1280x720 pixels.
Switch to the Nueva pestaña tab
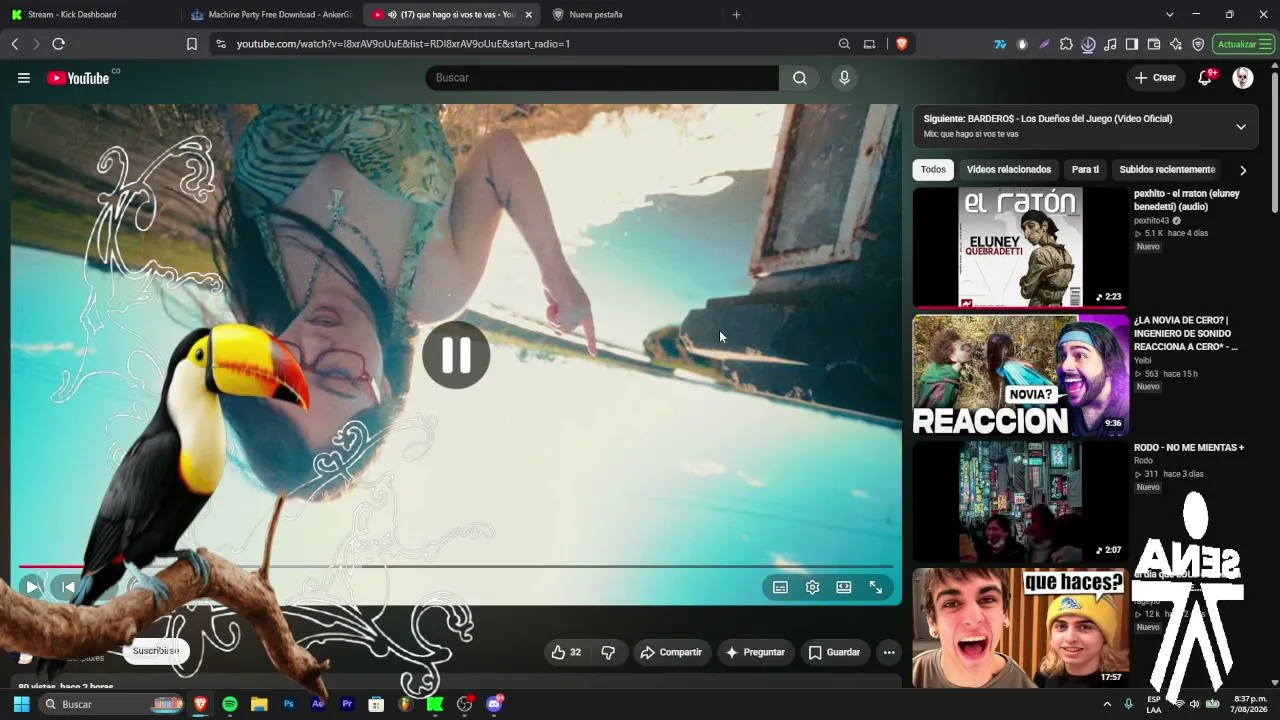pos(630,14)
